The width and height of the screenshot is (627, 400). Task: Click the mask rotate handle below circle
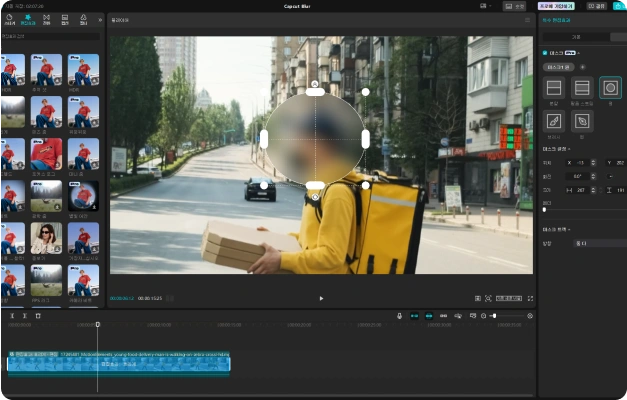pos(315,197)
